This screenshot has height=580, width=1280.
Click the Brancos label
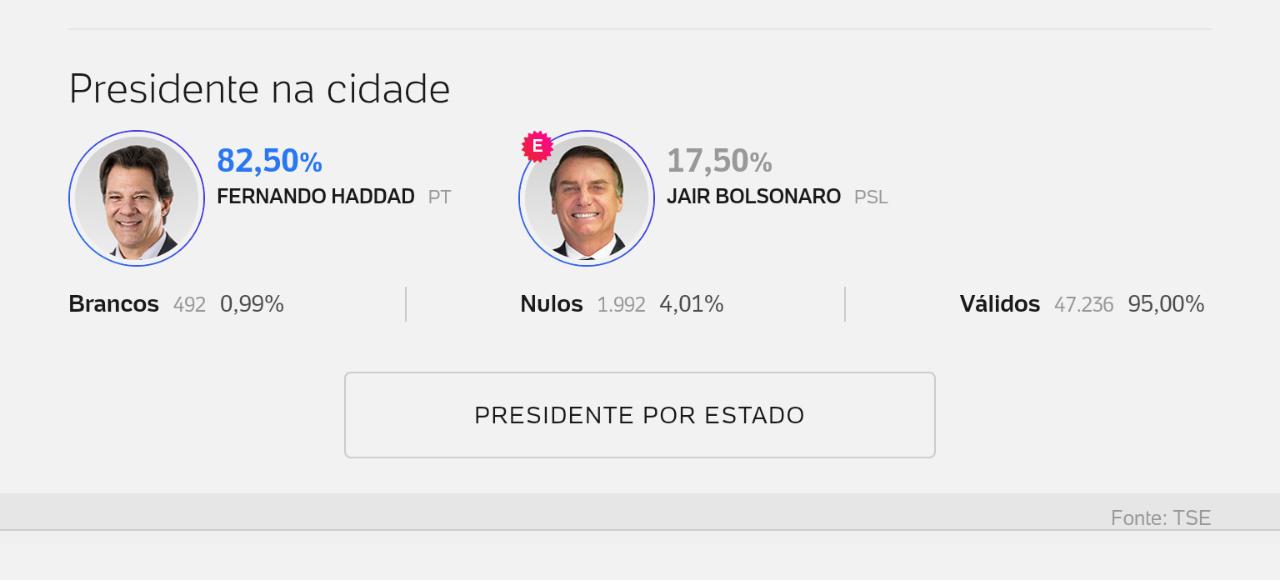coord(114,304)
